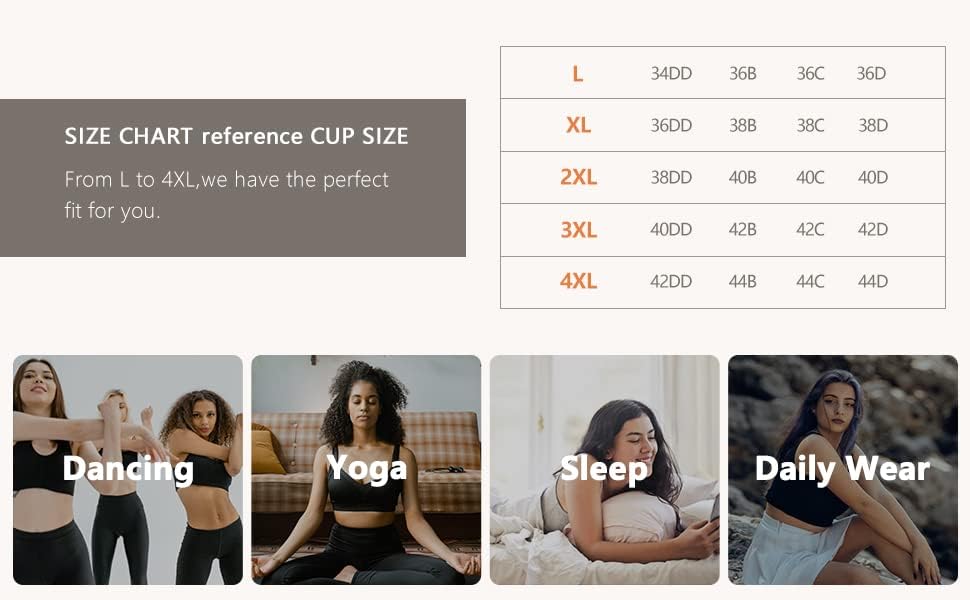Click the 42D cup size cell
Viewport: 970px width, 600px height.
[x=872, y=229]
